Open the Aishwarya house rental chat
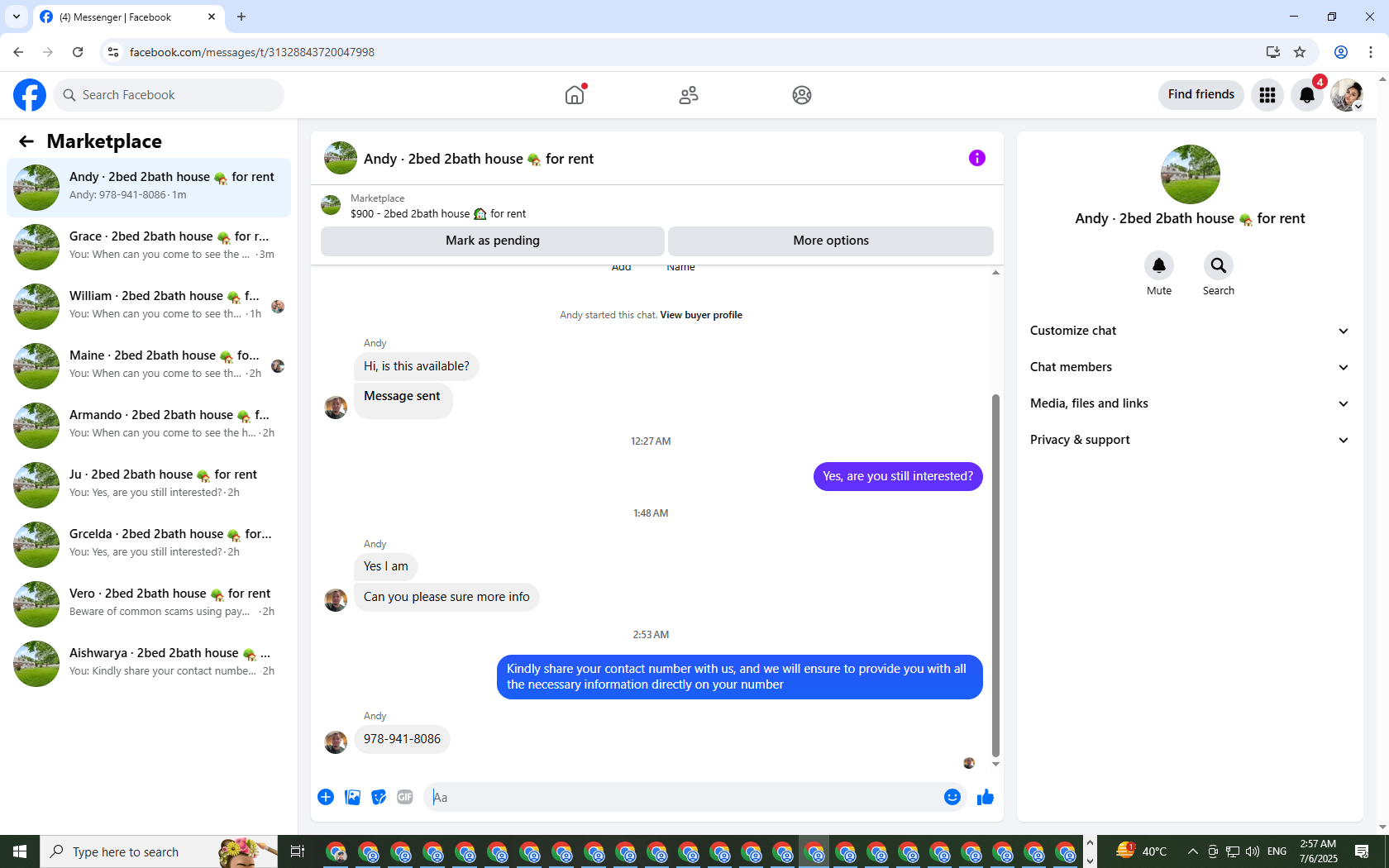The width and height of the screenshot is (1389, 868). coord(149,664)
